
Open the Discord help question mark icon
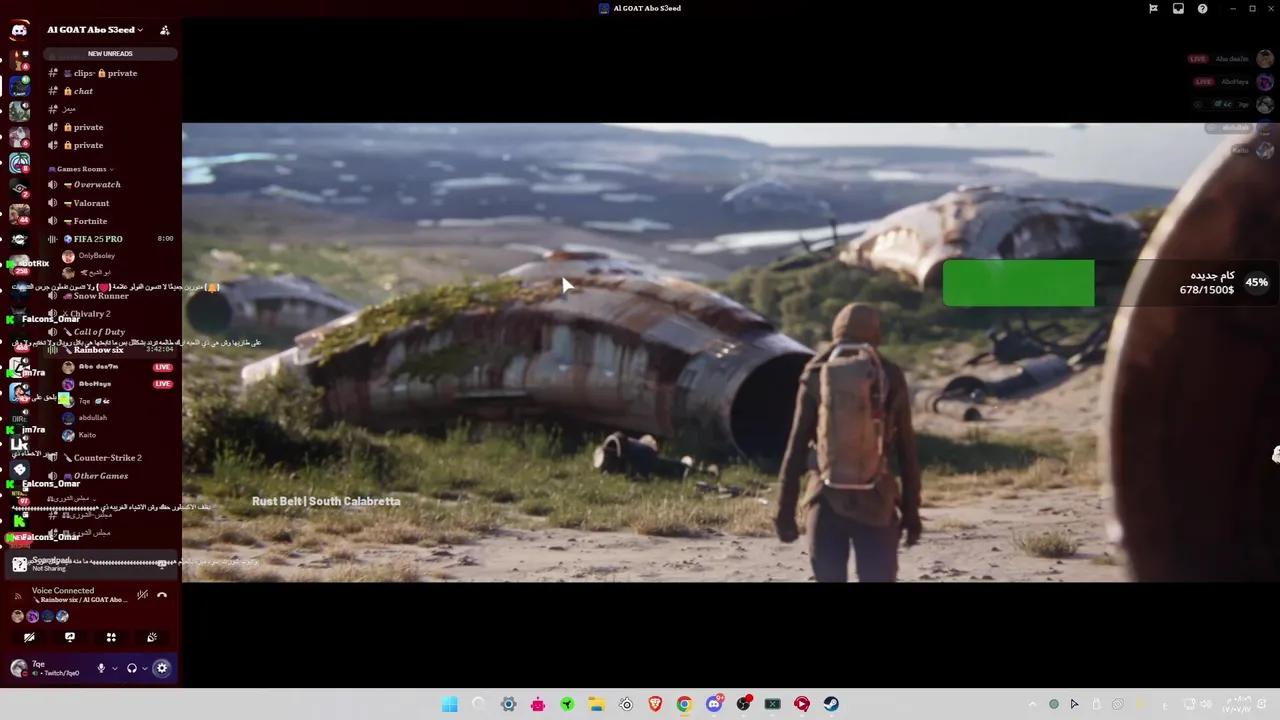tap(1202, 8)
